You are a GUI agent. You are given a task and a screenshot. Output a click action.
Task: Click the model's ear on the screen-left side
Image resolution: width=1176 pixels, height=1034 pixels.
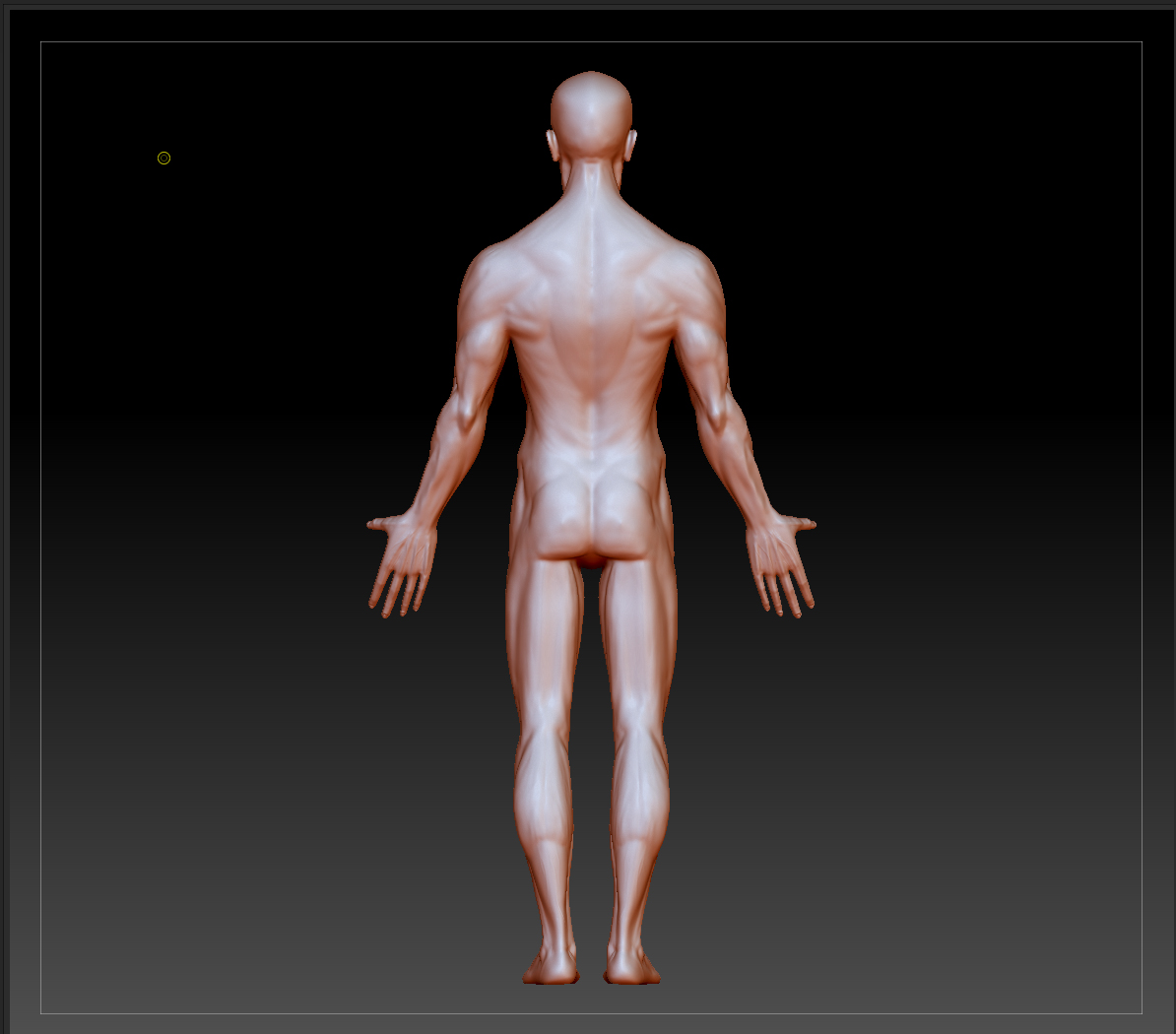pos(553,145)
